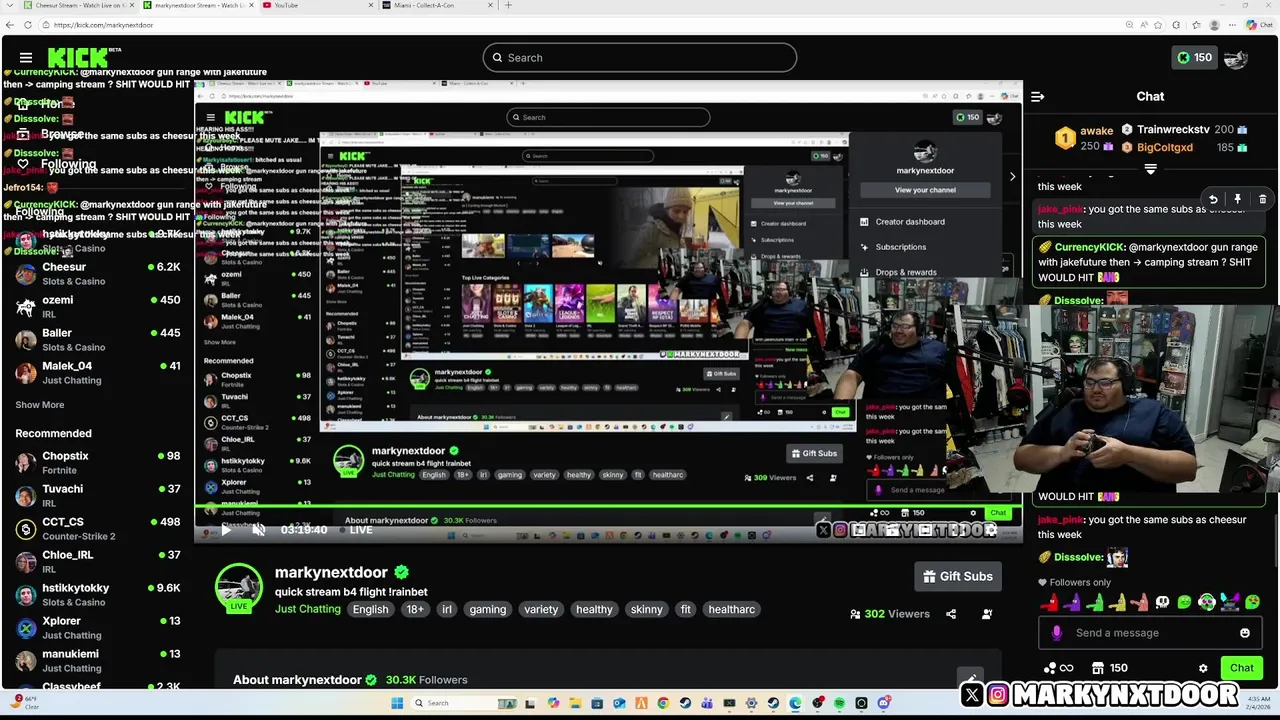
Task: Click the green video progress bar
Action: click(x=608, y=508)
